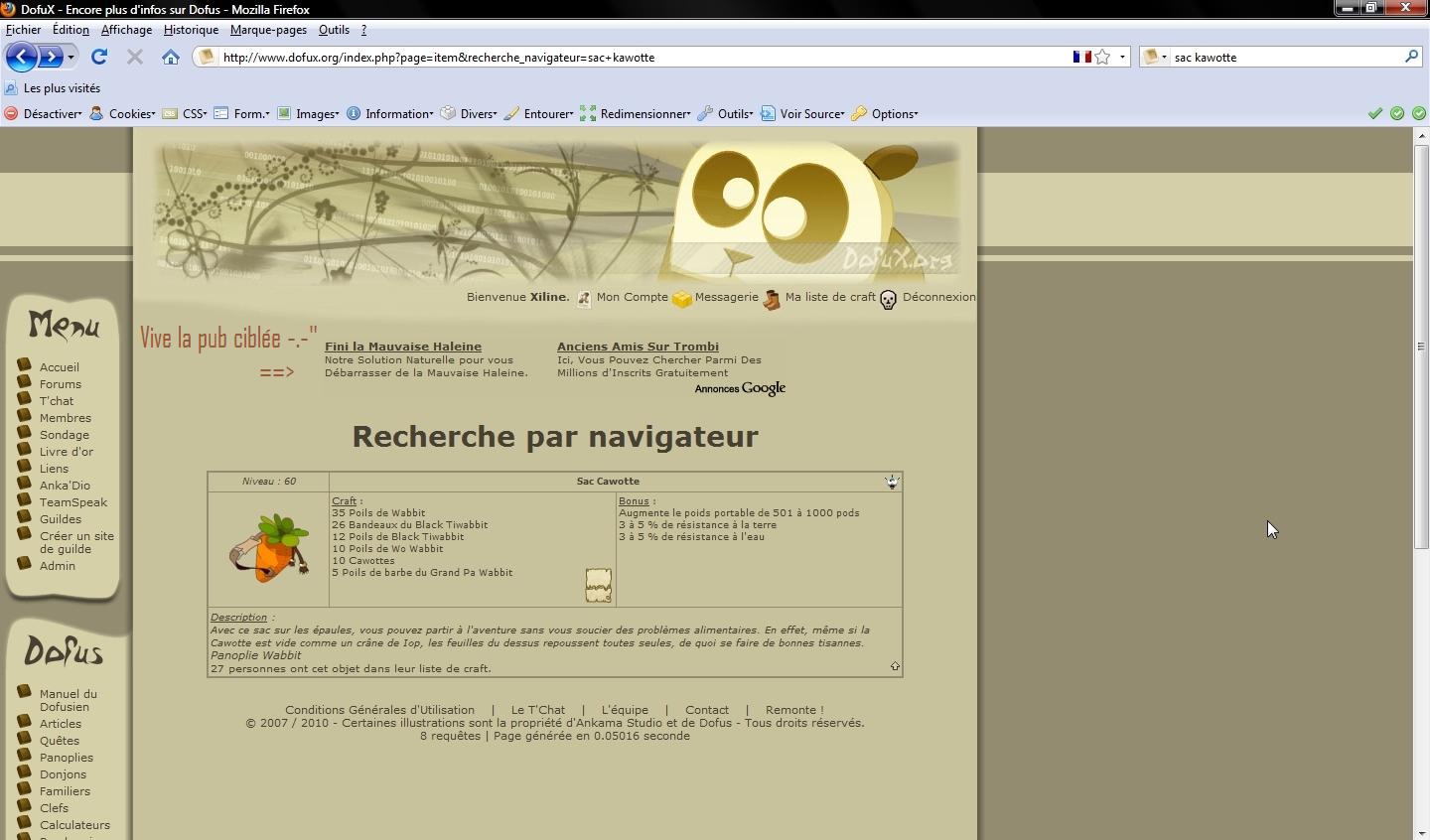Expand the Options toolbar menu

coord(885,113)
